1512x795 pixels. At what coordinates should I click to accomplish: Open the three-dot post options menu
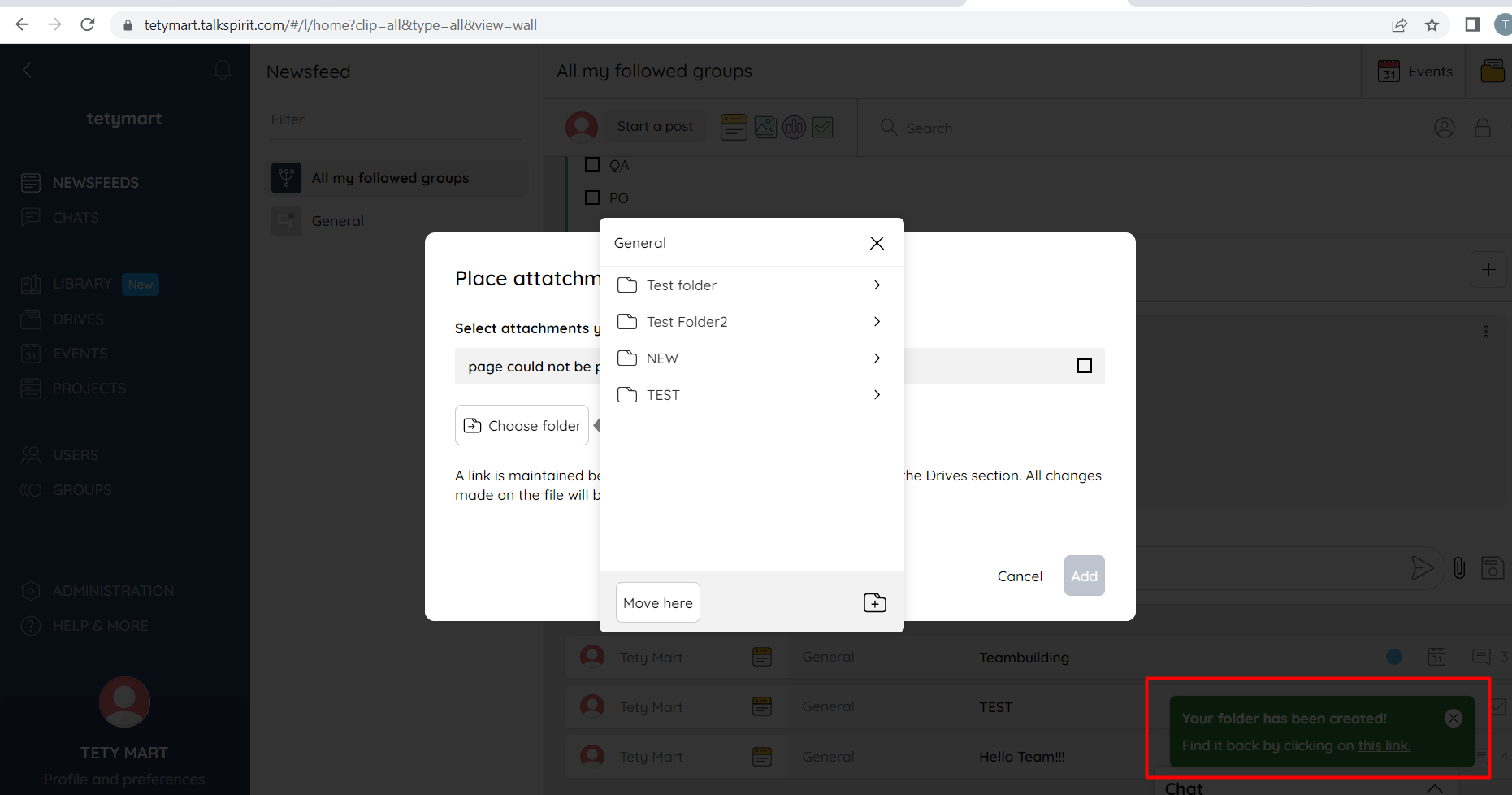click(1486, 332)
